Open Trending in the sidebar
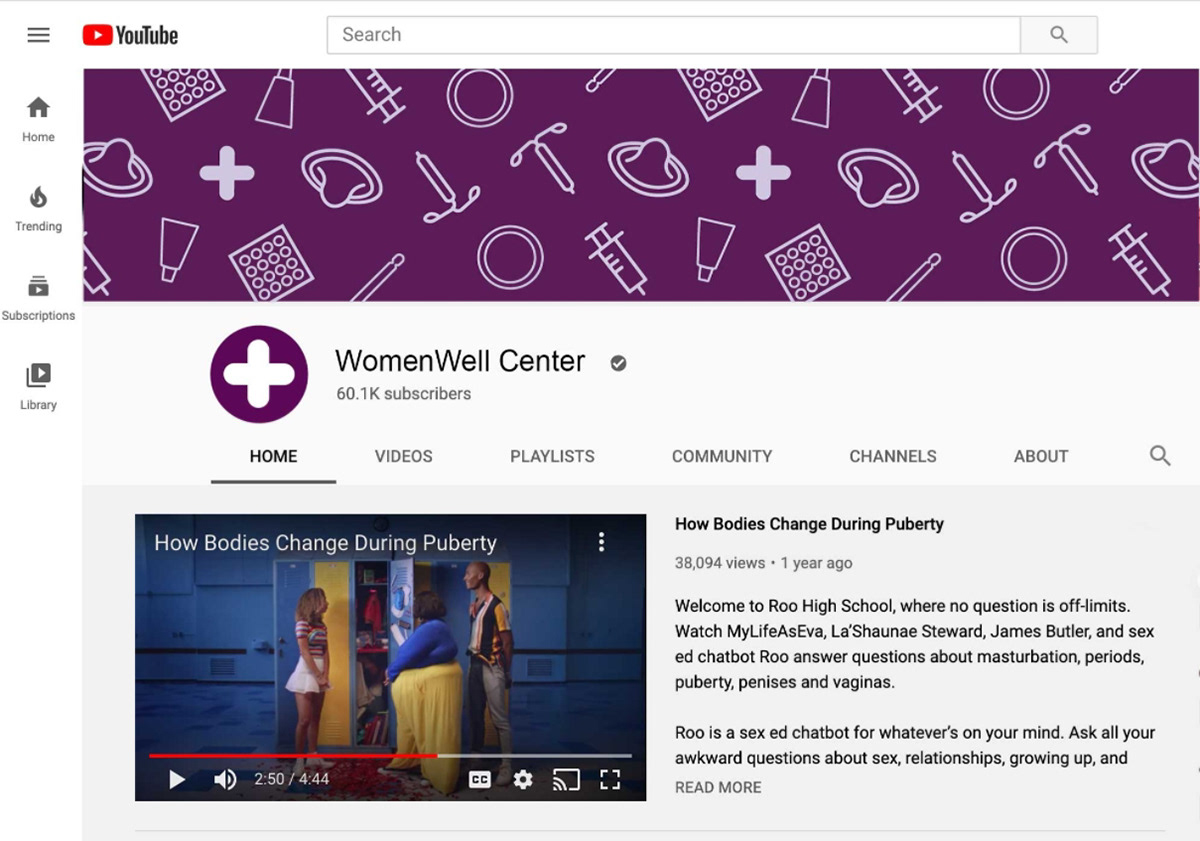This screenshot has height=841, width=1200. (38, 209)
